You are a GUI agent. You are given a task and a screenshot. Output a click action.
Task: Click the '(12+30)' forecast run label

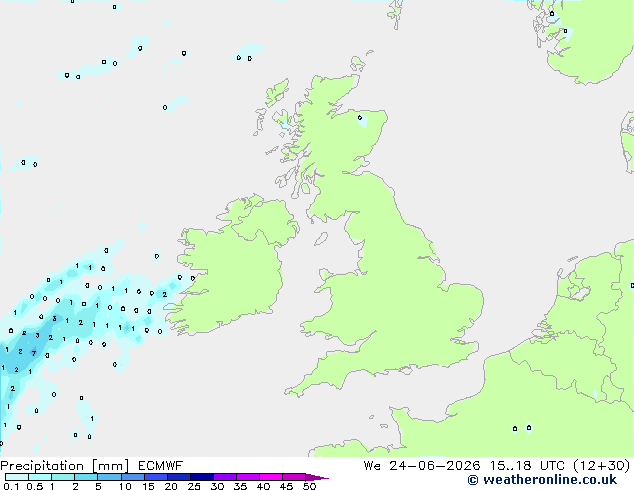(602, 466)
